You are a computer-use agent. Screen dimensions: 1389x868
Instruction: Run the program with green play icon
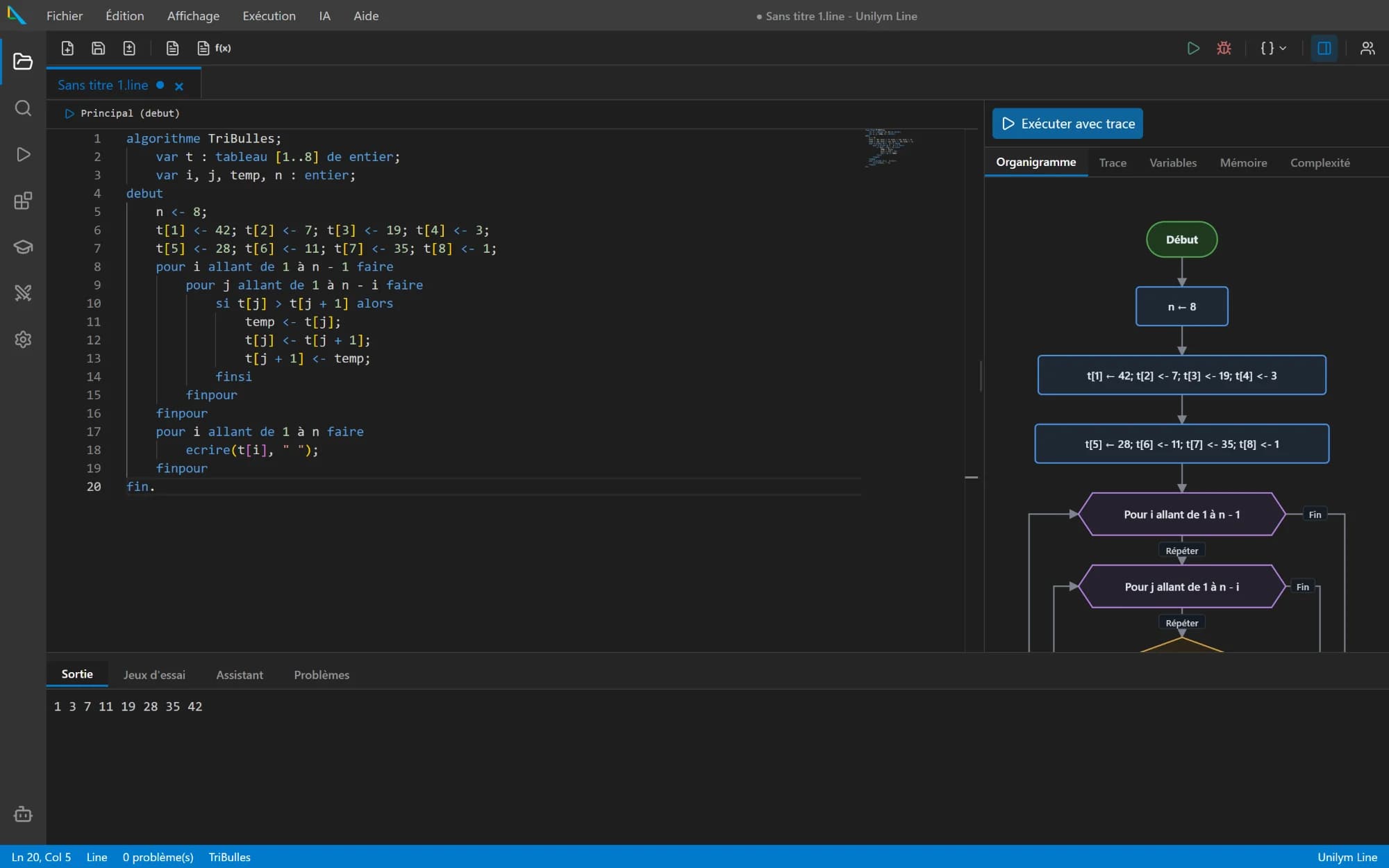tap(1193, 48)
